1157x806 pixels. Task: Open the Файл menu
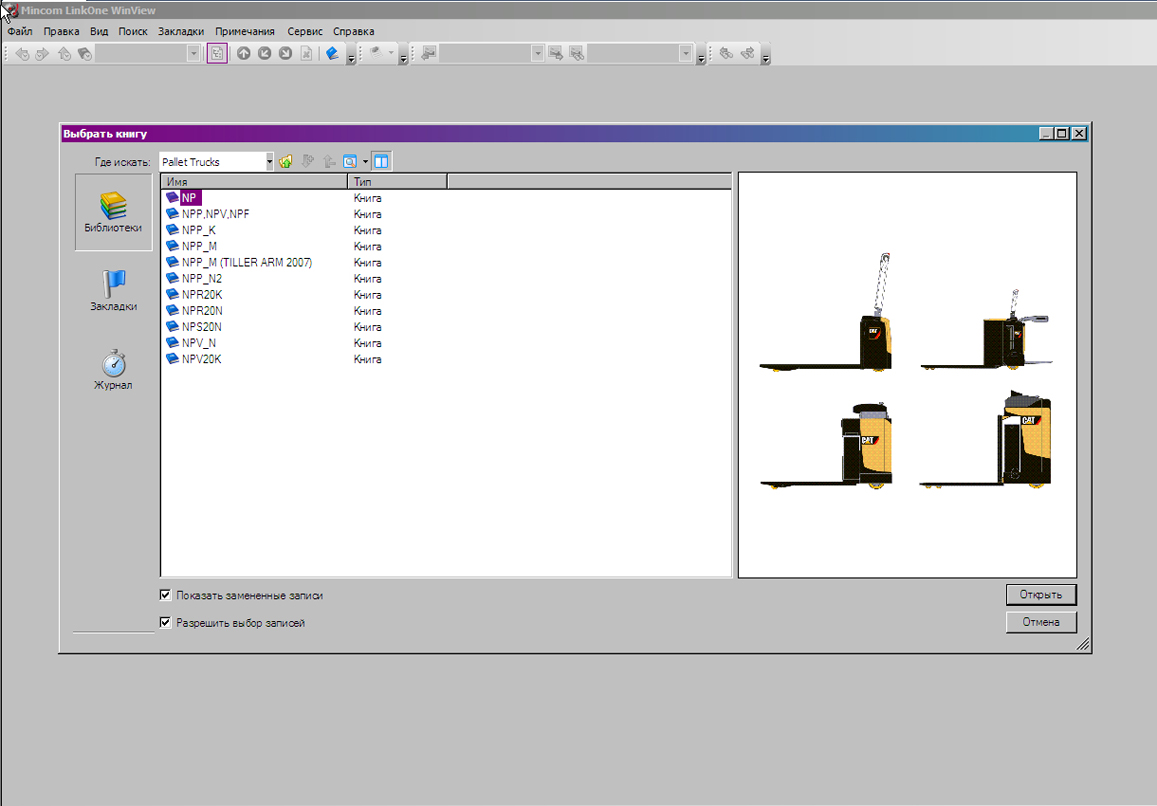19,31
